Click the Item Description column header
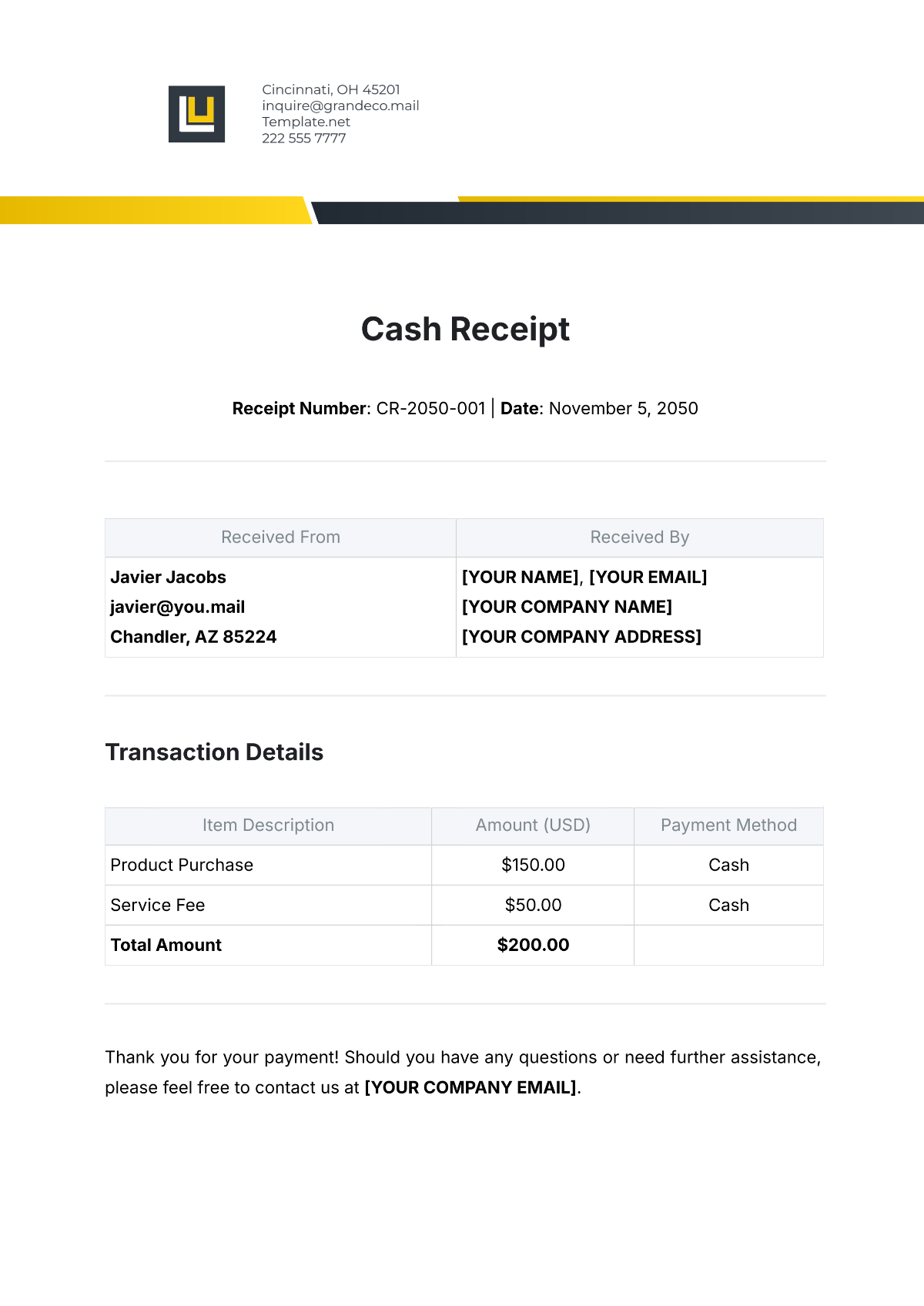This screenshot has height=1306, width=924. coord(268,825)
